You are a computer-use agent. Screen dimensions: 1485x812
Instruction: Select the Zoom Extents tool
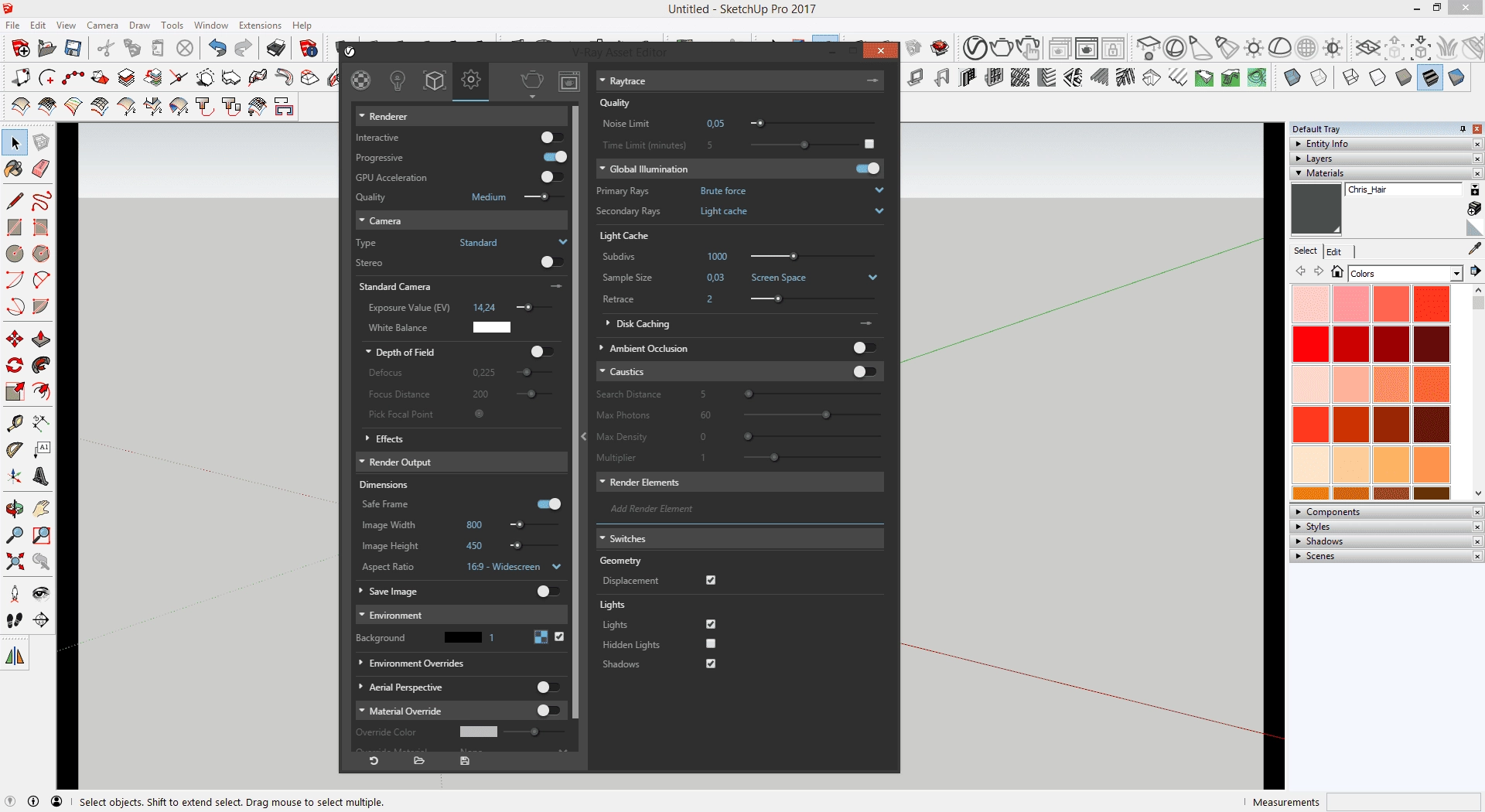(15, 561)
